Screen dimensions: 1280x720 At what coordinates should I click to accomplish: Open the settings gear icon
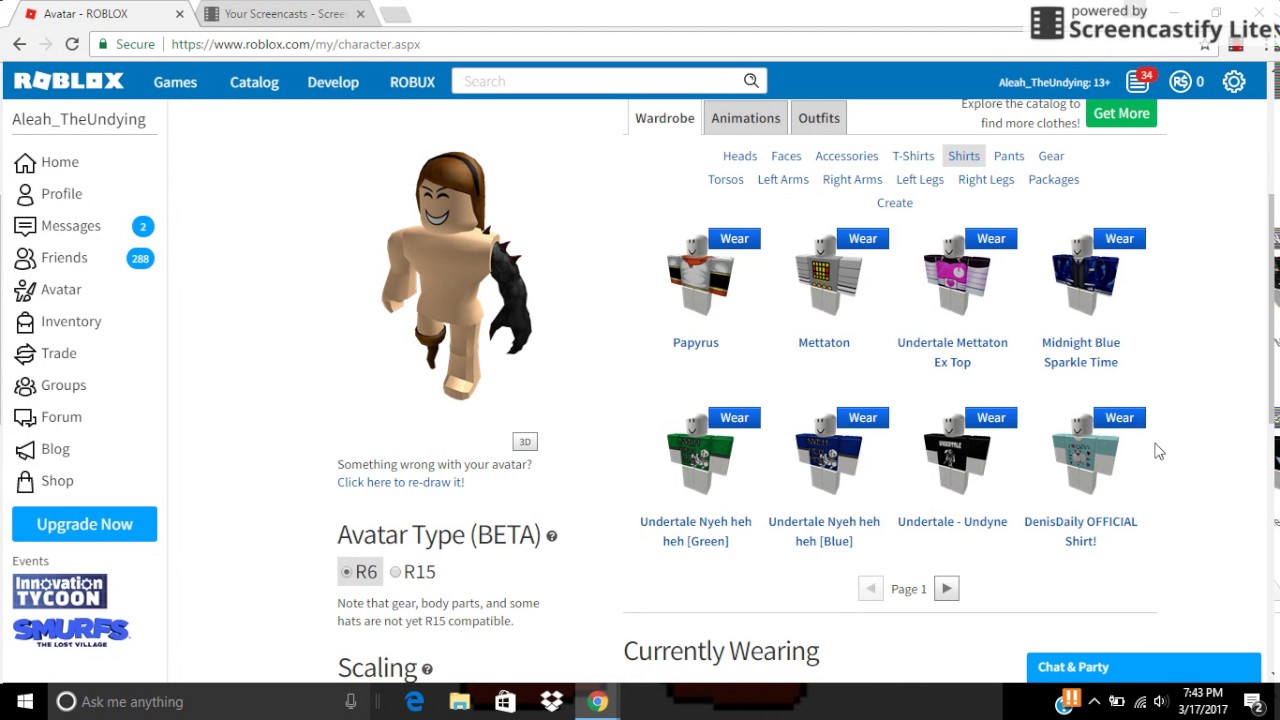point(1234,82)
